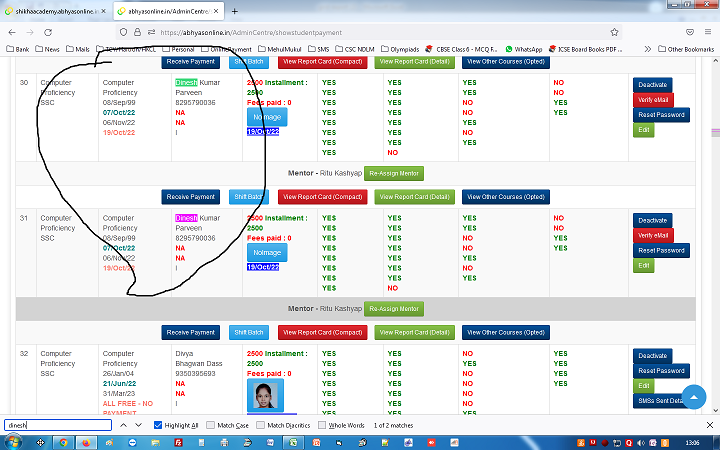Enable the Match Case checkbox
This screenshot has width=720, height=450.
pos(211,425)
